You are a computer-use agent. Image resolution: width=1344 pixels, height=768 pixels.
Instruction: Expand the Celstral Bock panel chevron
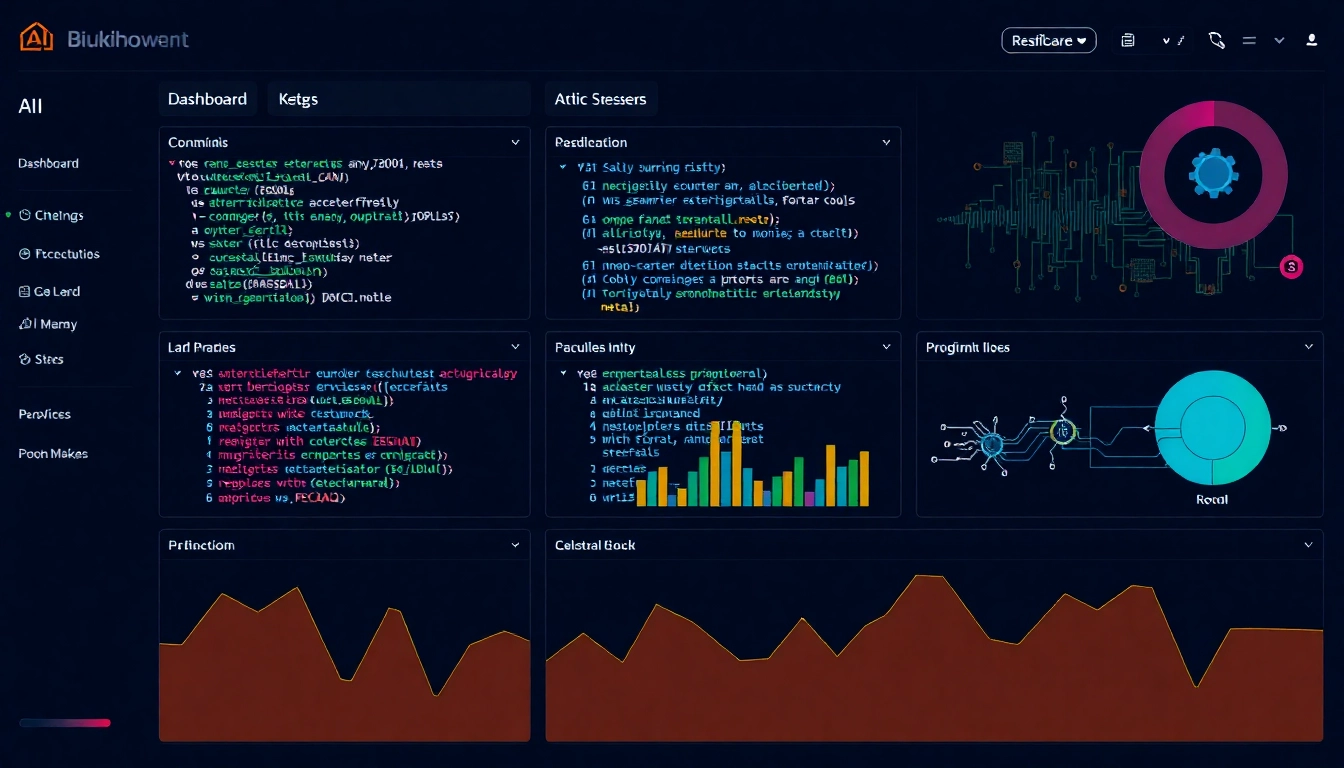coord(1309,545)
